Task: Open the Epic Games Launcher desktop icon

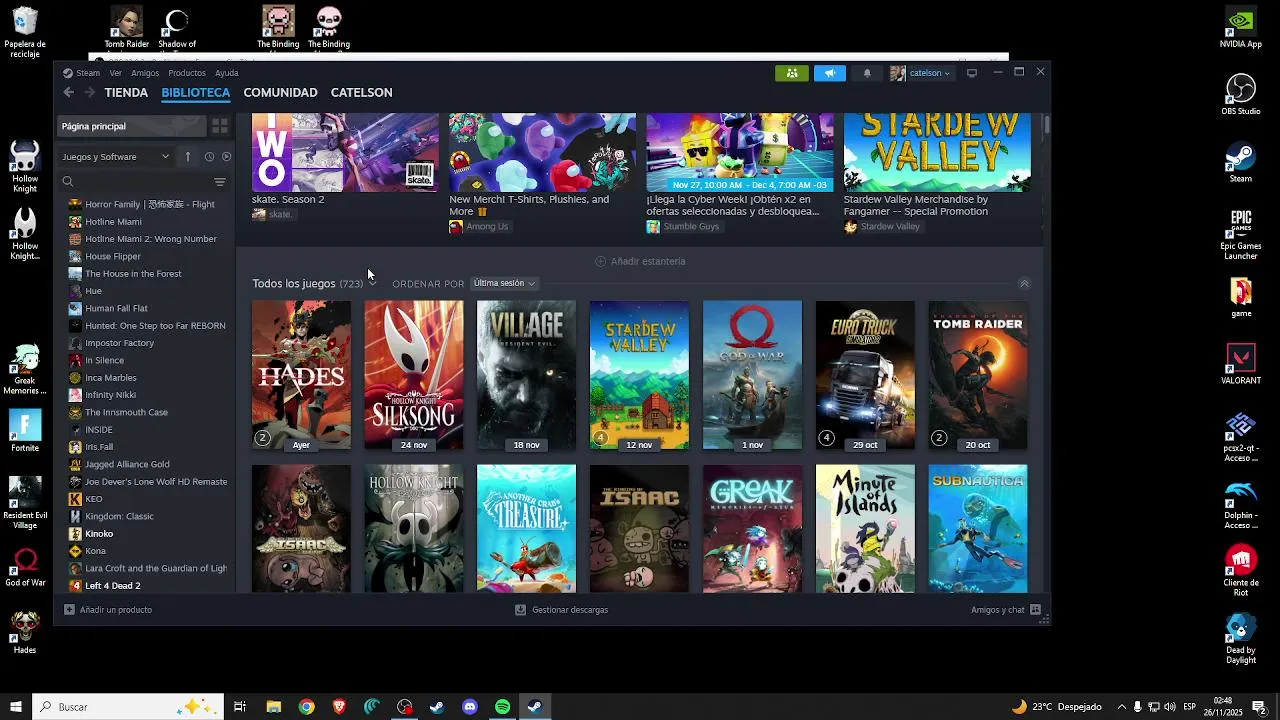Action: 1240,235
